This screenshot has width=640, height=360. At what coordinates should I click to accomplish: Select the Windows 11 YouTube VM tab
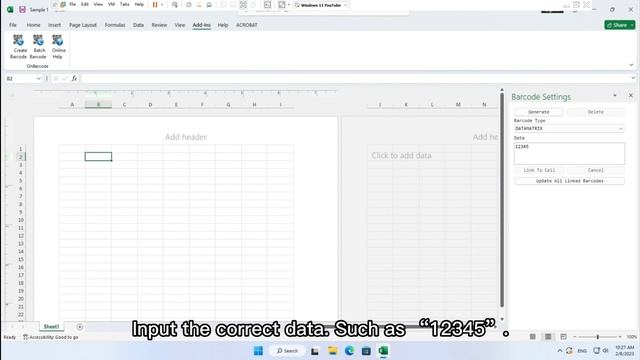click(x=321, y=5)
